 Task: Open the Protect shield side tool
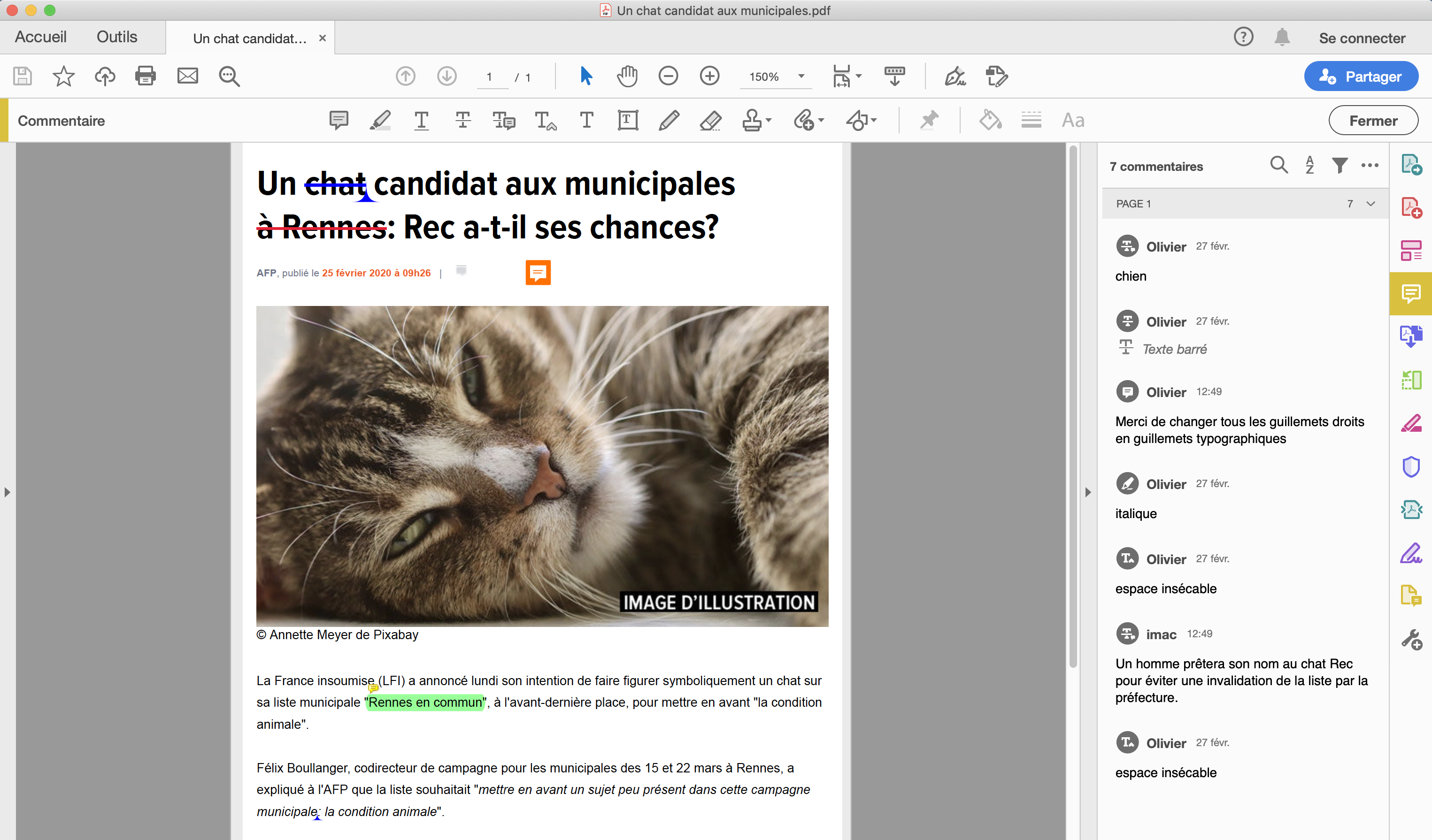[x=1411, y=466]
